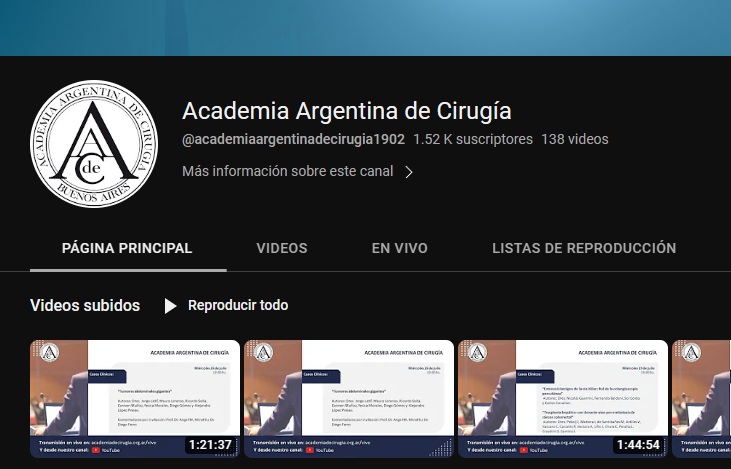Click the 138 videos count
Screen dimensions: 731x469
point(574,139)
